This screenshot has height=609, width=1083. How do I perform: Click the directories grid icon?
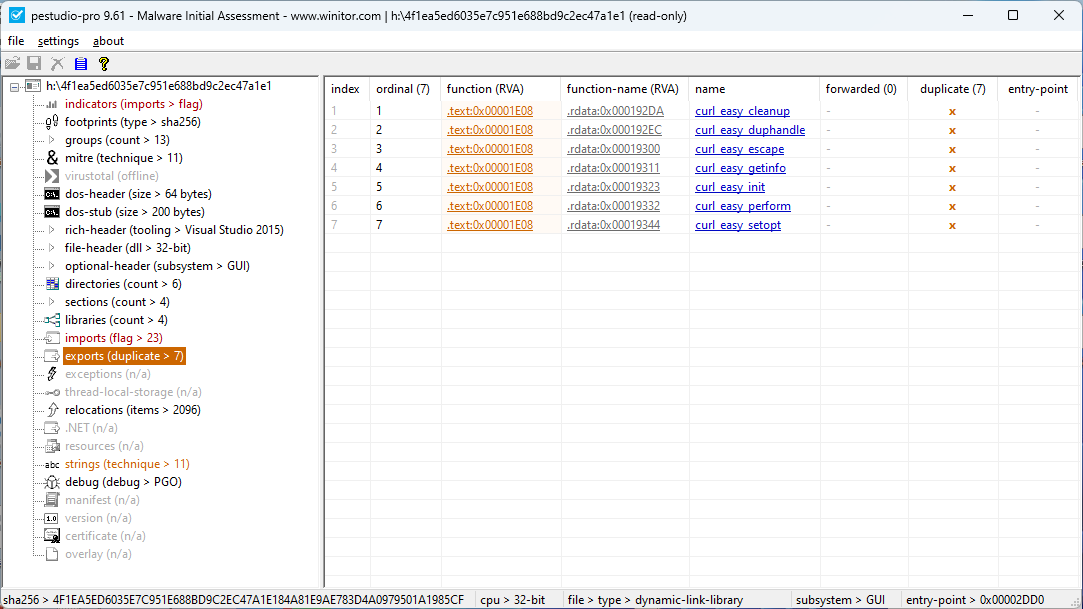pyautogui.click(x=52, y=283)
